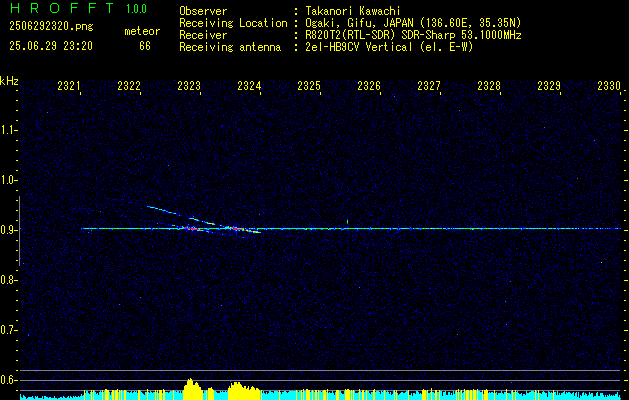This screenshot has height=400, width=629.
Task: Click the gray vertical range bar beside 0.9
Action: [x=19, y=231]
